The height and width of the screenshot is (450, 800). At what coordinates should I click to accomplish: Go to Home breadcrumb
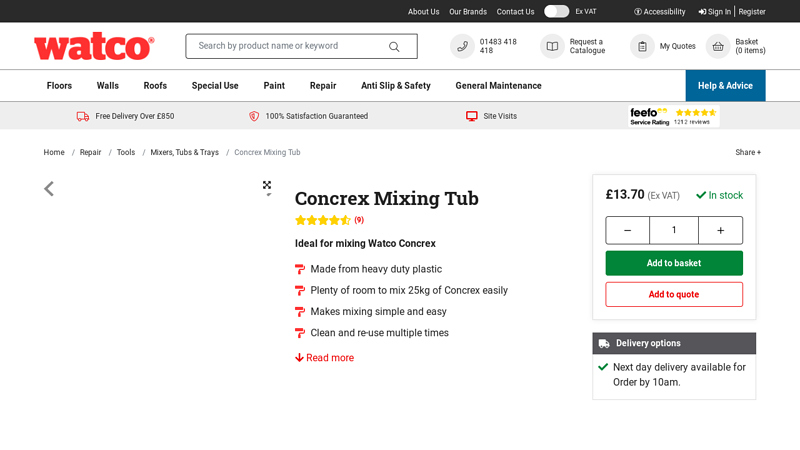(x=54, y=152)
